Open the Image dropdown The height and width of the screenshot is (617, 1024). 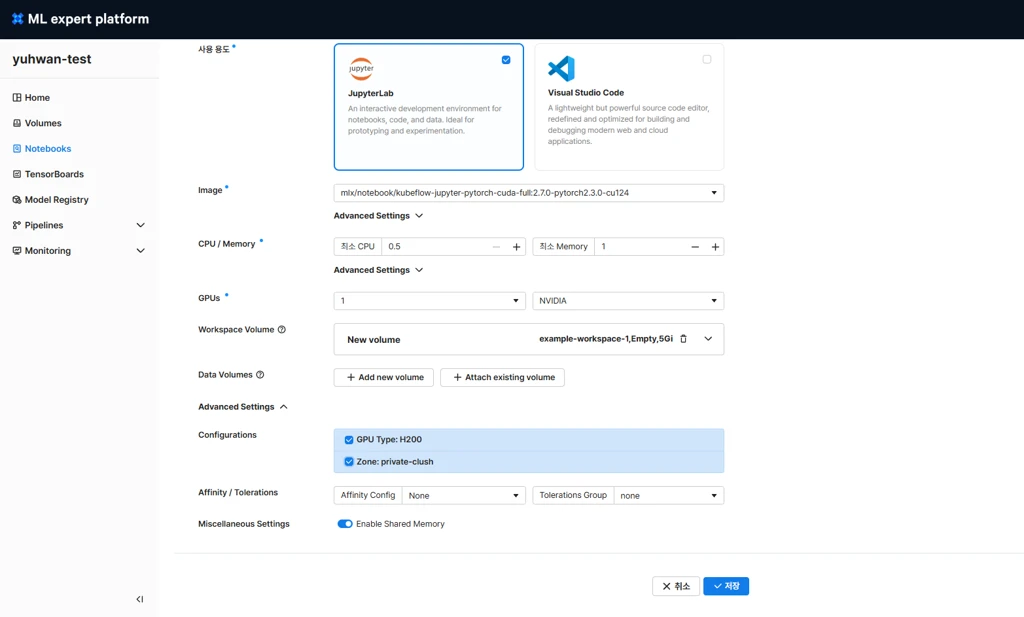point(528,193)
